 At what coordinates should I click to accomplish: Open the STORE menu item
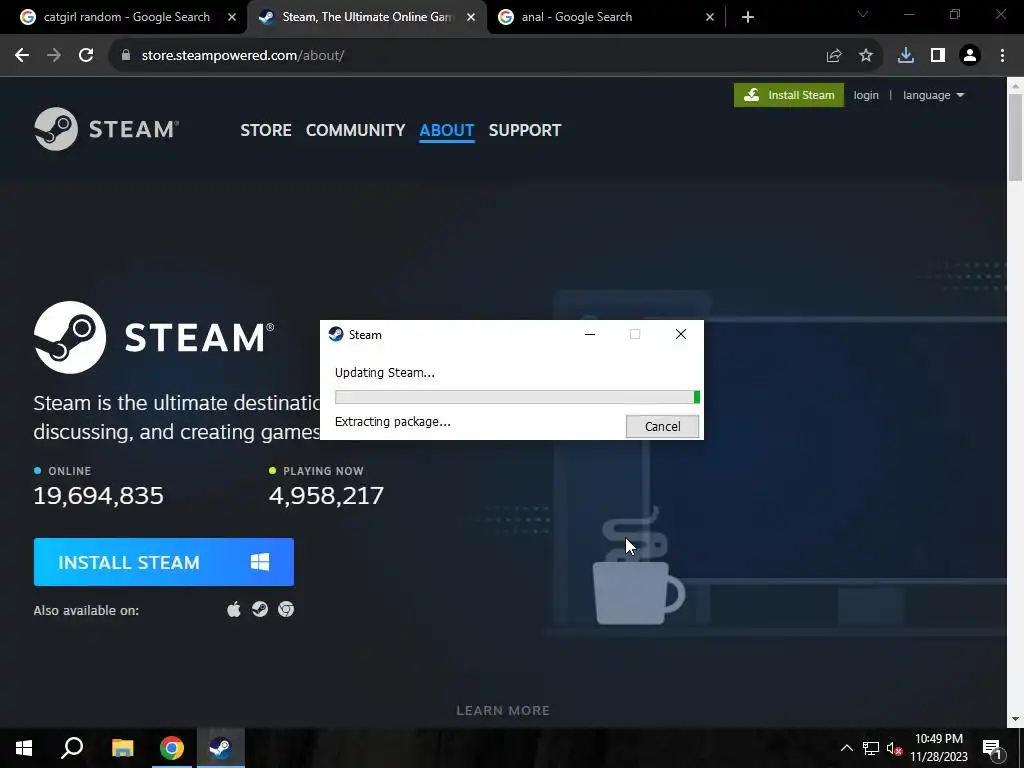click(x=266, y=130)
